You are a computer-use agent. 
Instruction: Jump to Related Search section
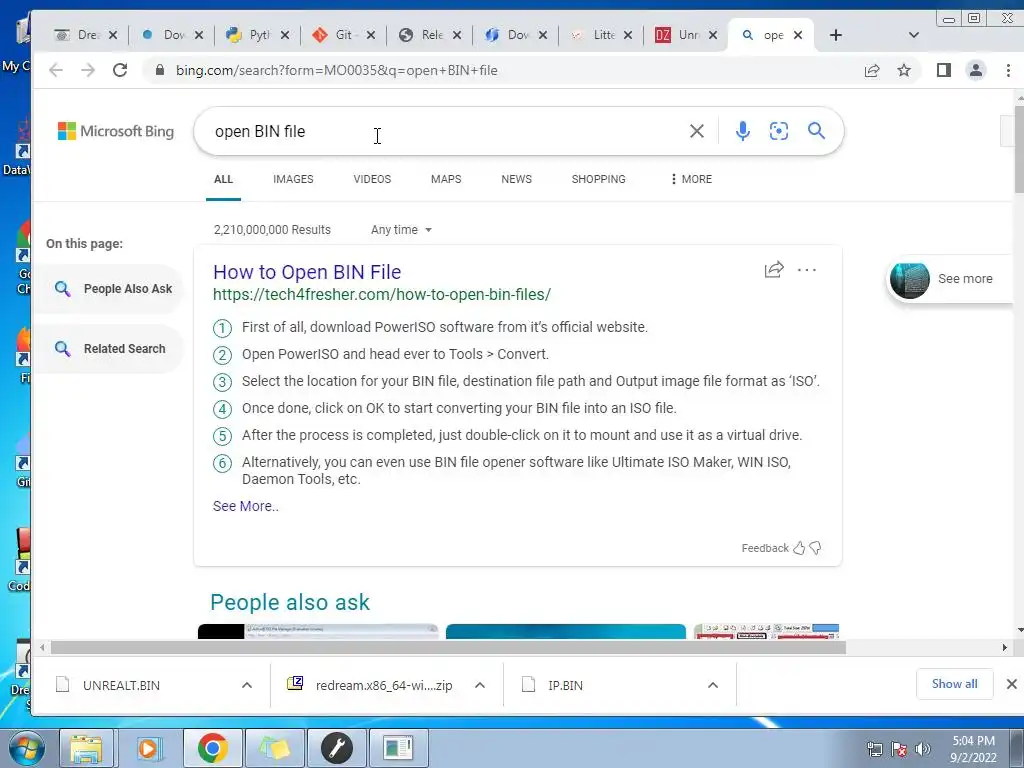click(110, 349)
